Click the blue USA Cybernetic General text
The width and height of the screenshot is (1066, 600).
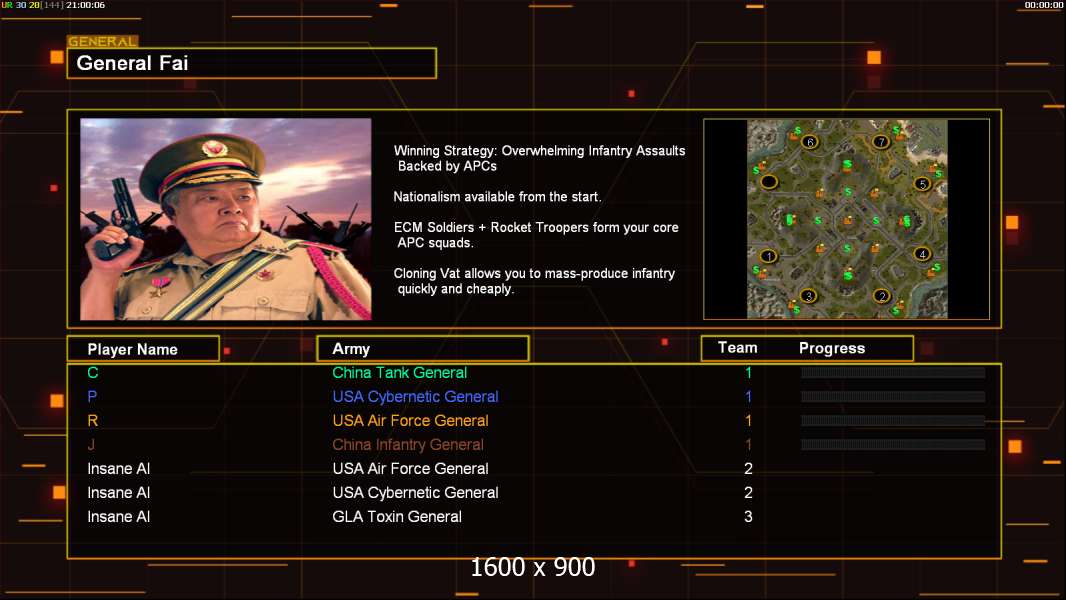(415, 396)
